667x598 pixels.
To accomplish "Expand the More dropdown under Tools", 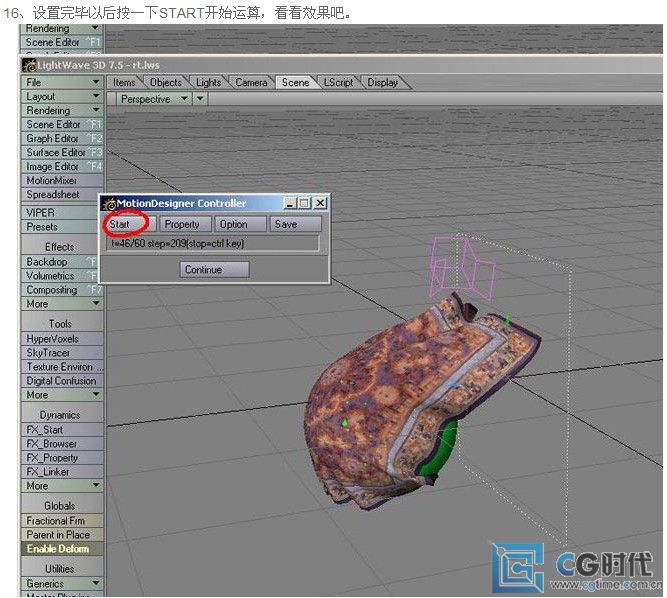I will 62,395.
